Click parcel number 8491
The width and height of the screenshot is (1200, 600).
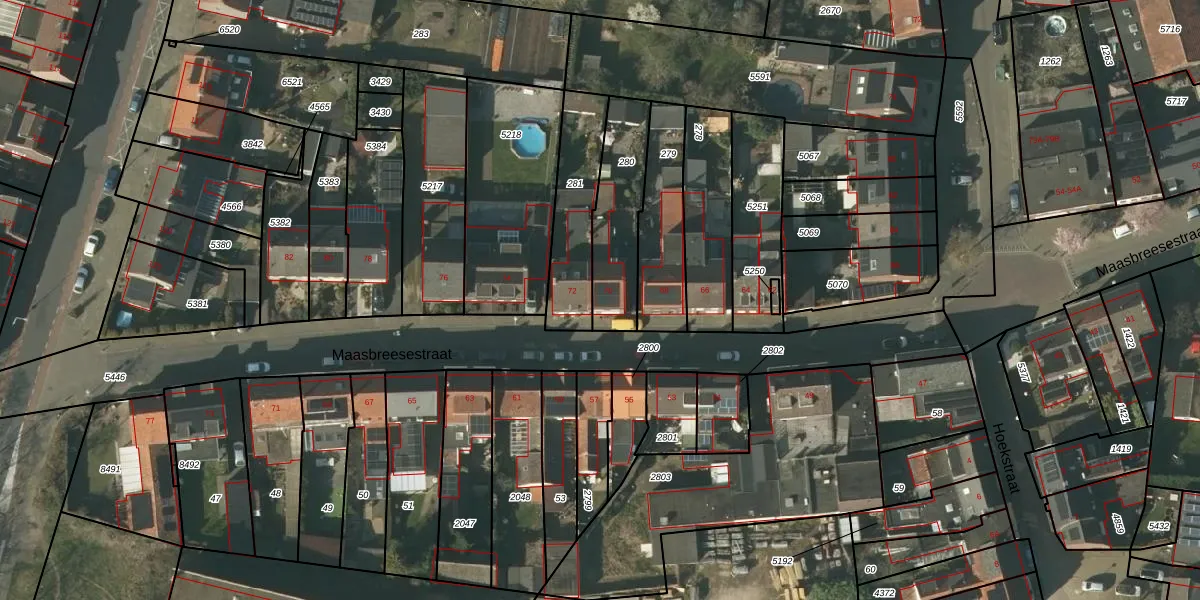coord(110,469)
